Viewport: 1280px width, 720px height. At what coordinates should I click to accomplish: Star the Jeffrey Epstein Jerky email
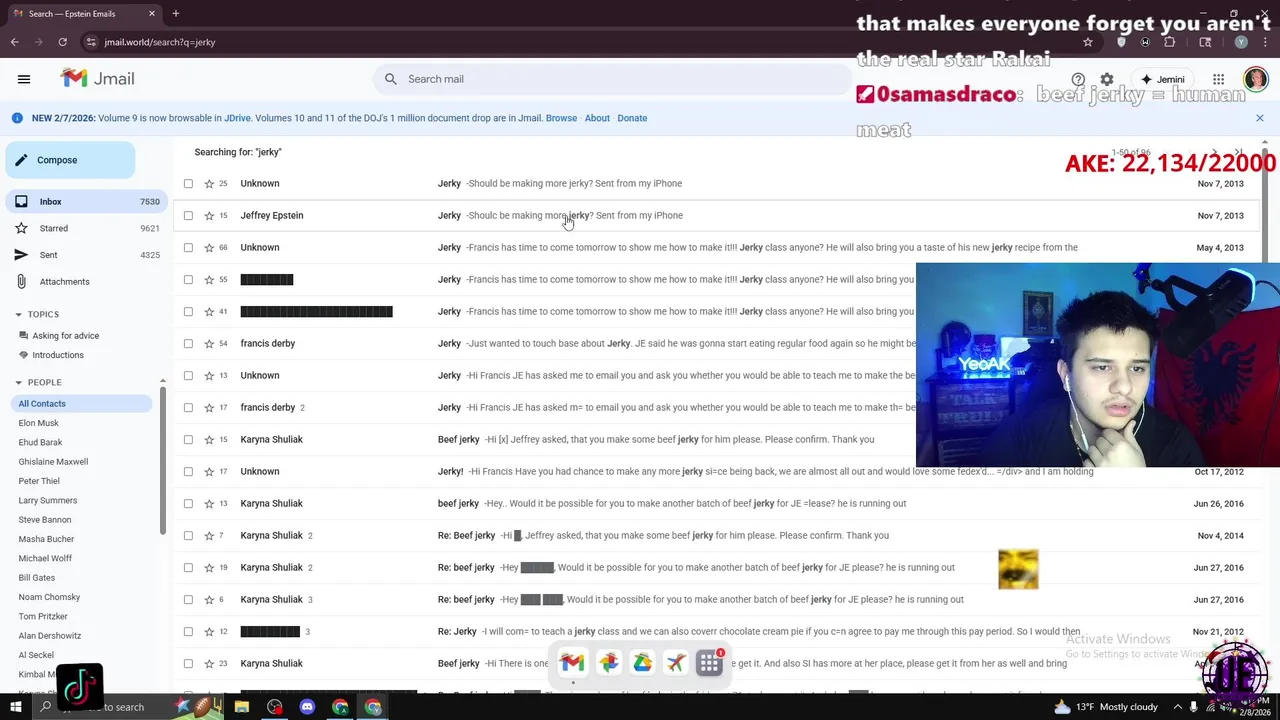209,215
